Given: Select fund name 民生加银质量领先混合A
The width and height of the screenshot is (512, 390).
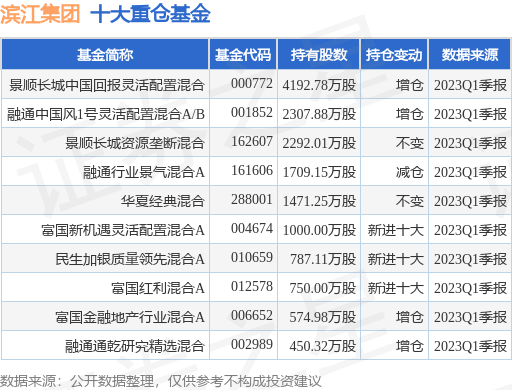Looking at the screenshot, I should pos(130,259).
